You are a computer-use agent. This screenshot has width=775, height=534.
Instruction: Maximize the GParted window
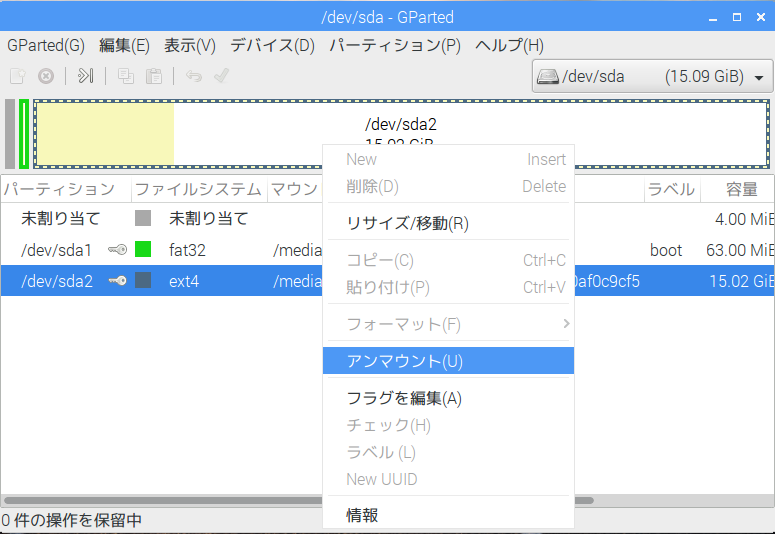coord(737,17)
